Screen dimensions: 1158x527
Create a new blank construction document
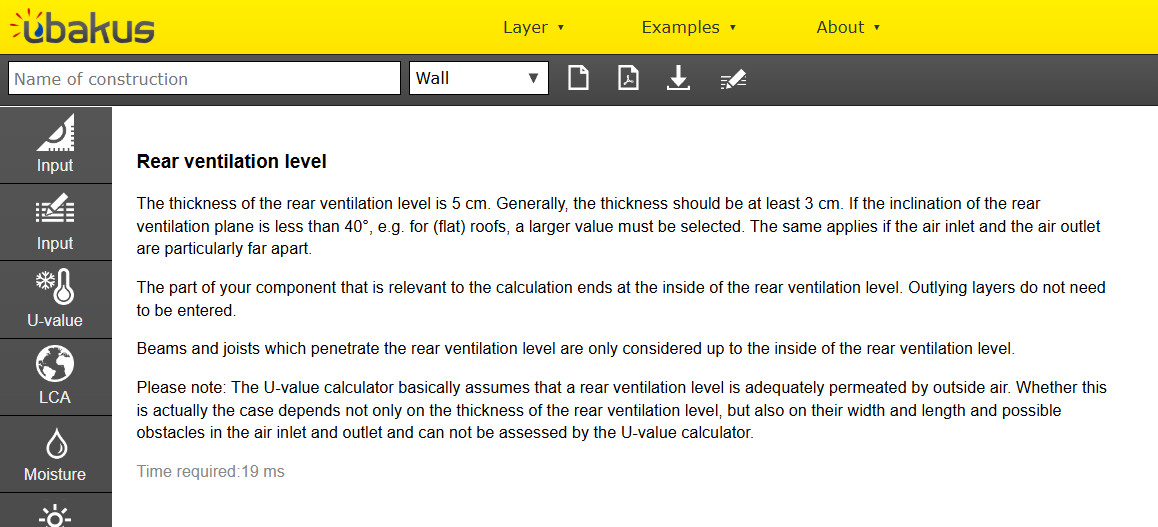578,78
